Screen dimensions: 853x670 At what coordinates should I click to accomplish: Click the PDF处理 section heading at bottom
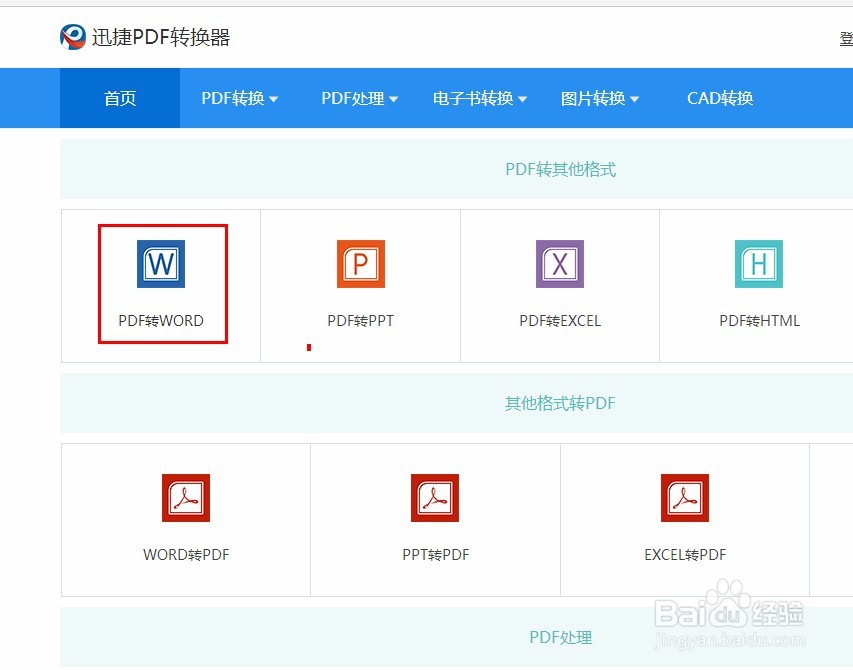(x=560, y=637)
